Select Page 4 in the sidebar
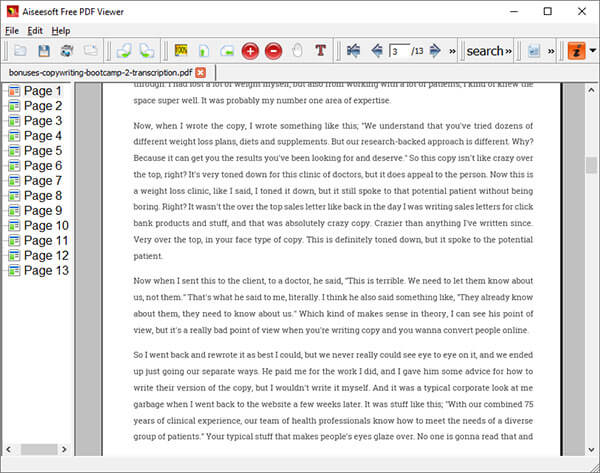 pos(43,135)
